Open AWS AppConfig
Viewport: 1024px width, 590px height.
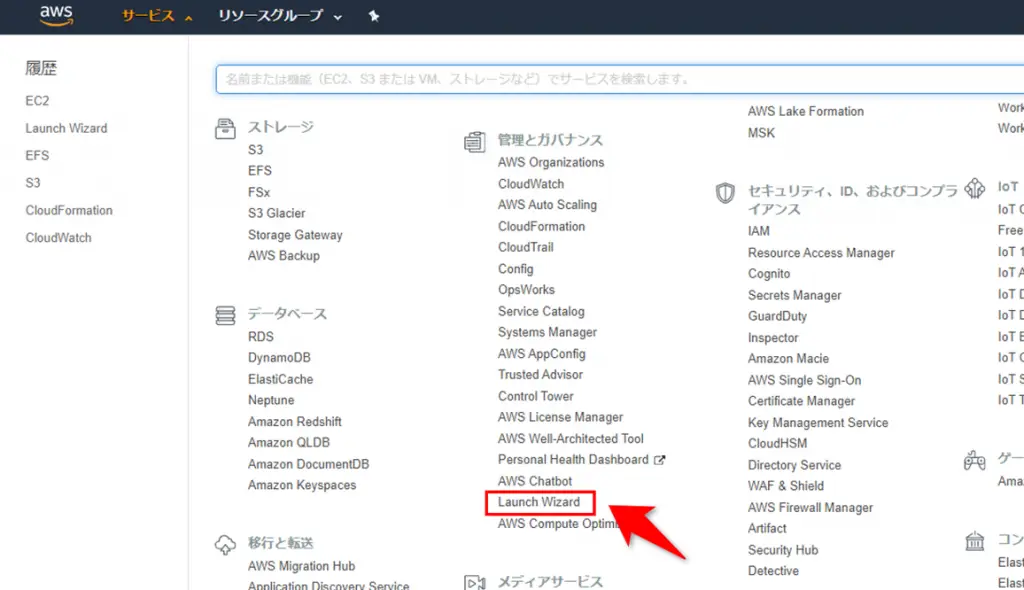coord(541,353)
